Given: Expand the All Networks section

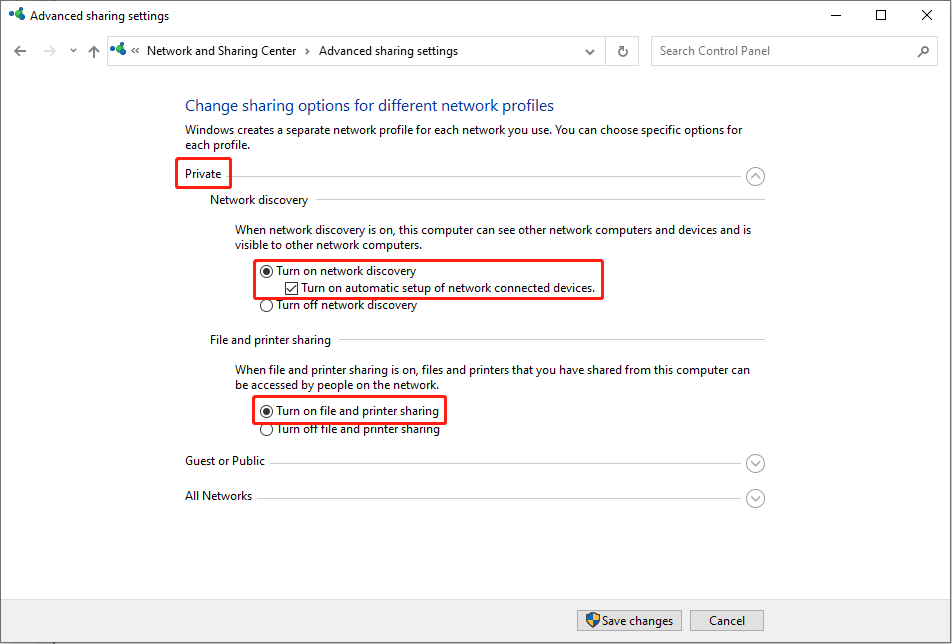Looking at the screenshot, I should 755,498.
